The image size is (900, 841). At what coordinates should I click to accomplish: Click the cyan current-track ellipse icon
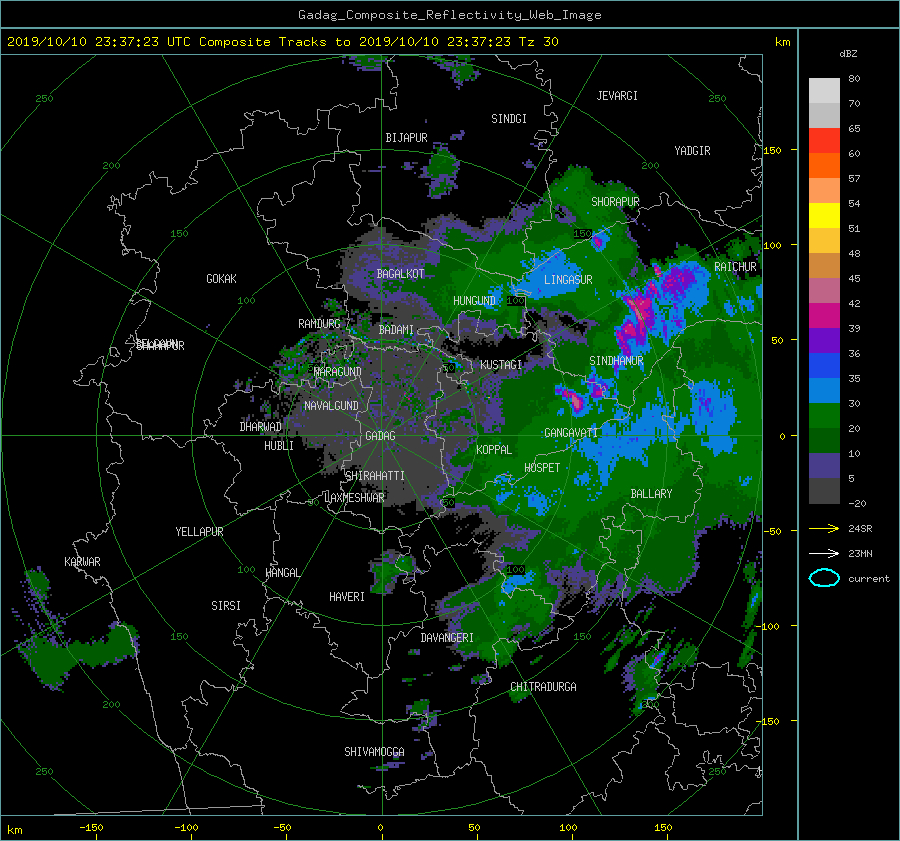click(x=824, y=578)
